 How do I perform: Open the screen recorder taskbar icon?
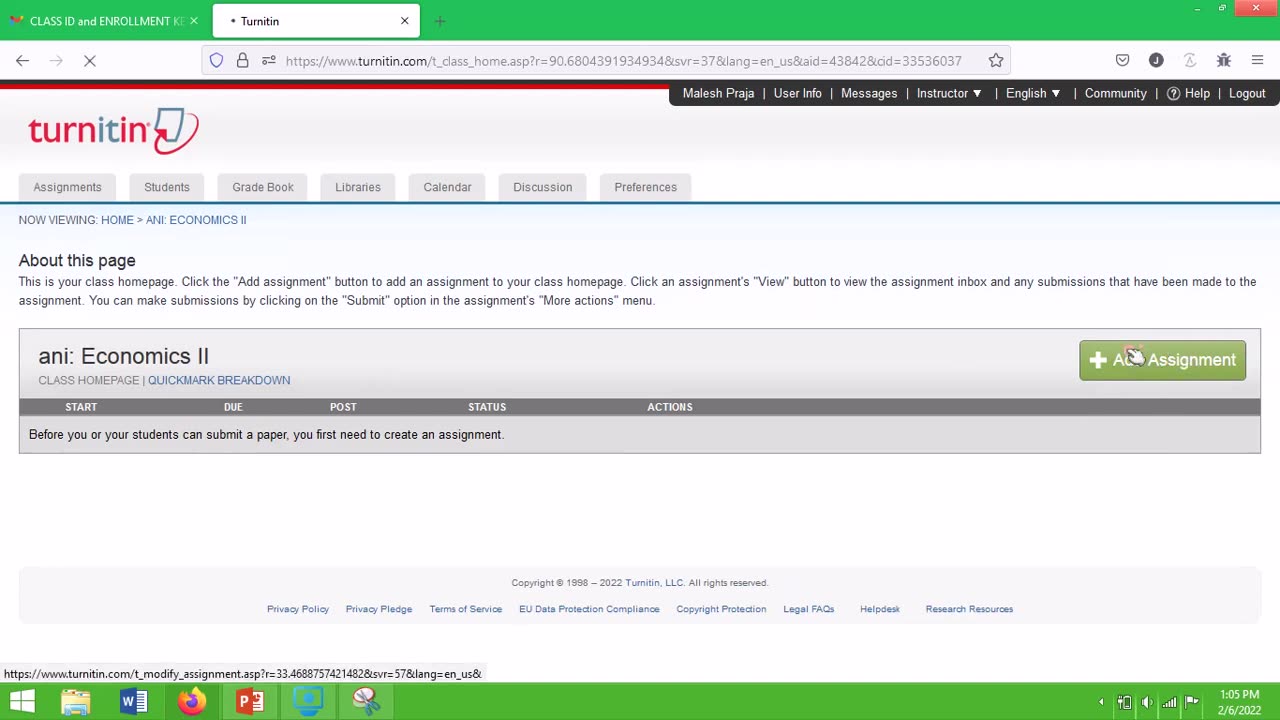point(308,702)
